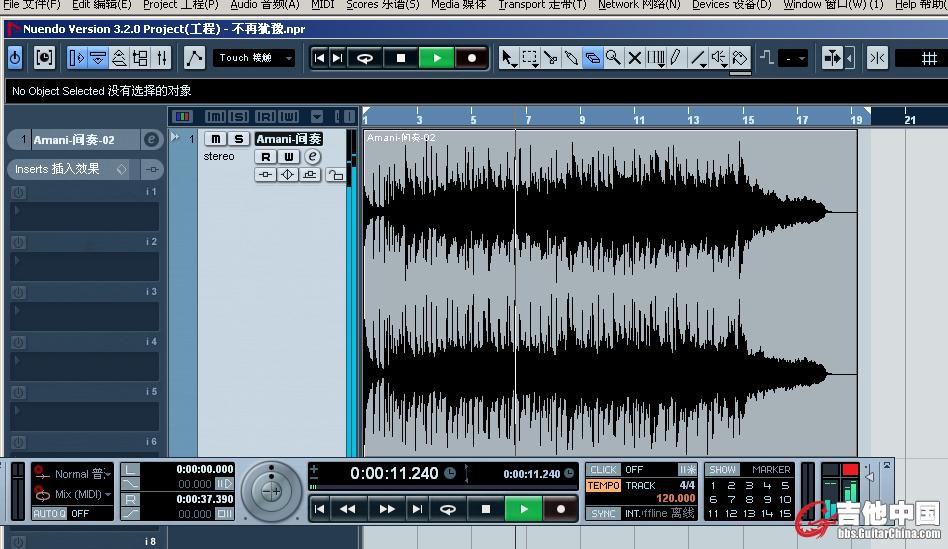
Task: Toggle automation curve icon in toolbar
Action: tap(194, 58)
